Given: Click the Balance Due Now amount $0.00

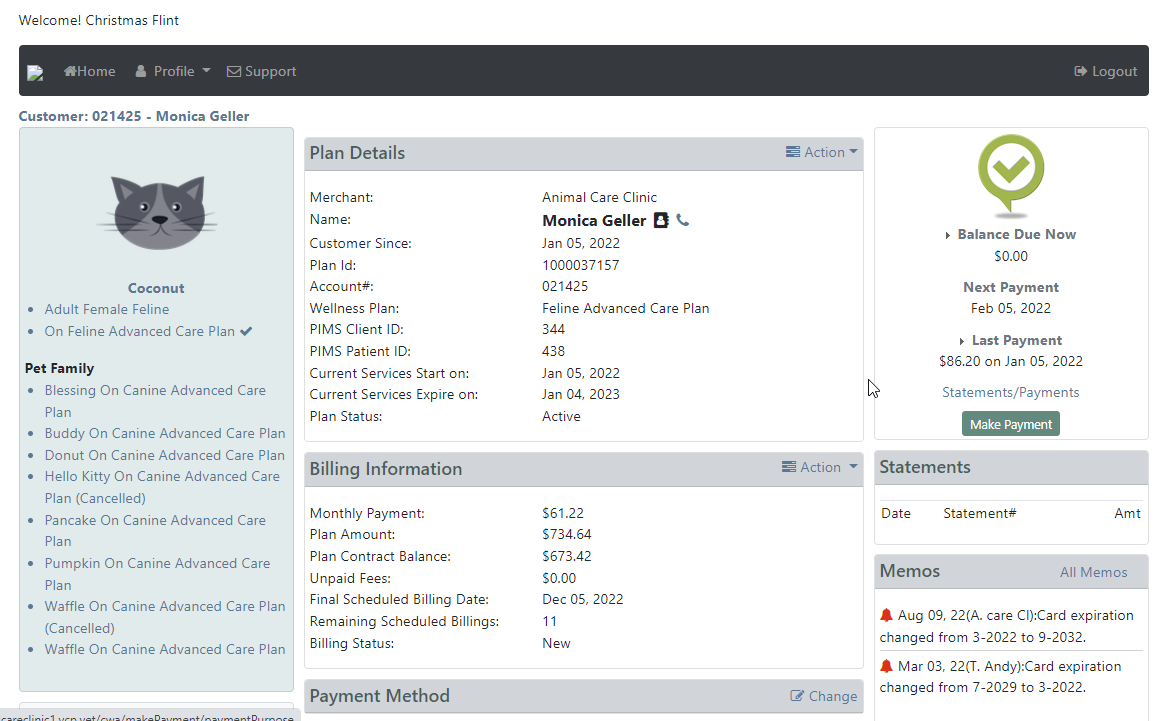Looking at the screenshot, I should [1010, 256].
